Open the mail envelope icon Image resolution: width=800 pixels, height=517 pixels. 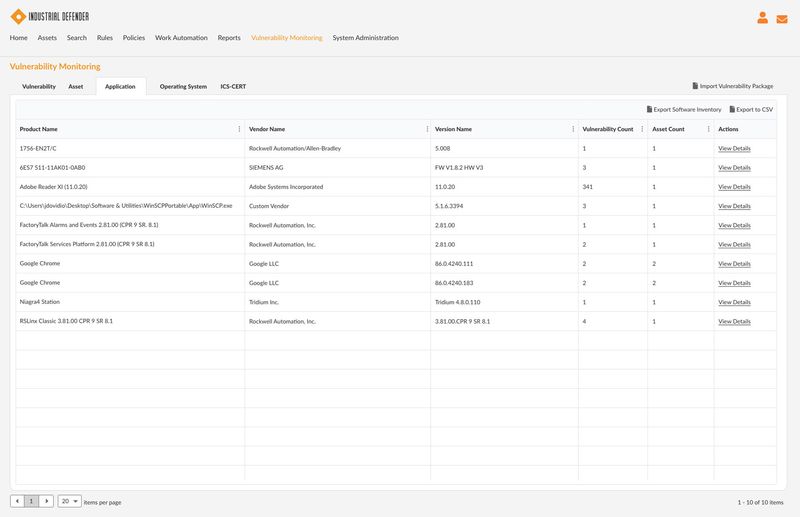click(x=782, y=19)
